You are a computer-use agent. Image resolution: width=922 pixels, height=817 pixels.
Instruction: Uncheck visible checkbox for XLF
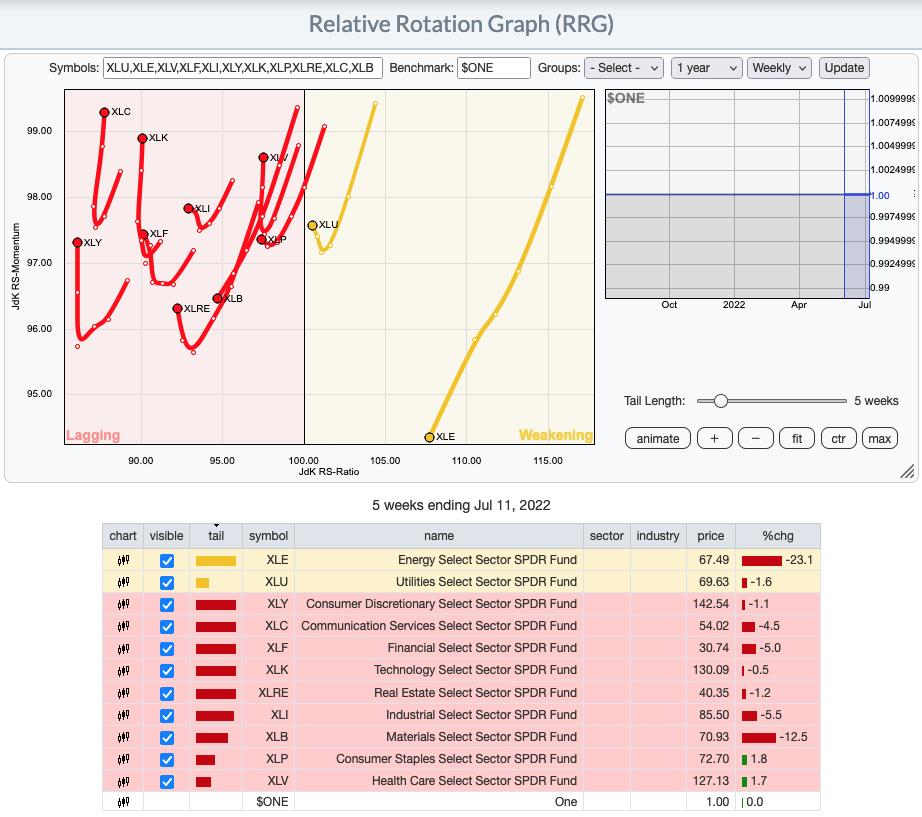(167, 649)
